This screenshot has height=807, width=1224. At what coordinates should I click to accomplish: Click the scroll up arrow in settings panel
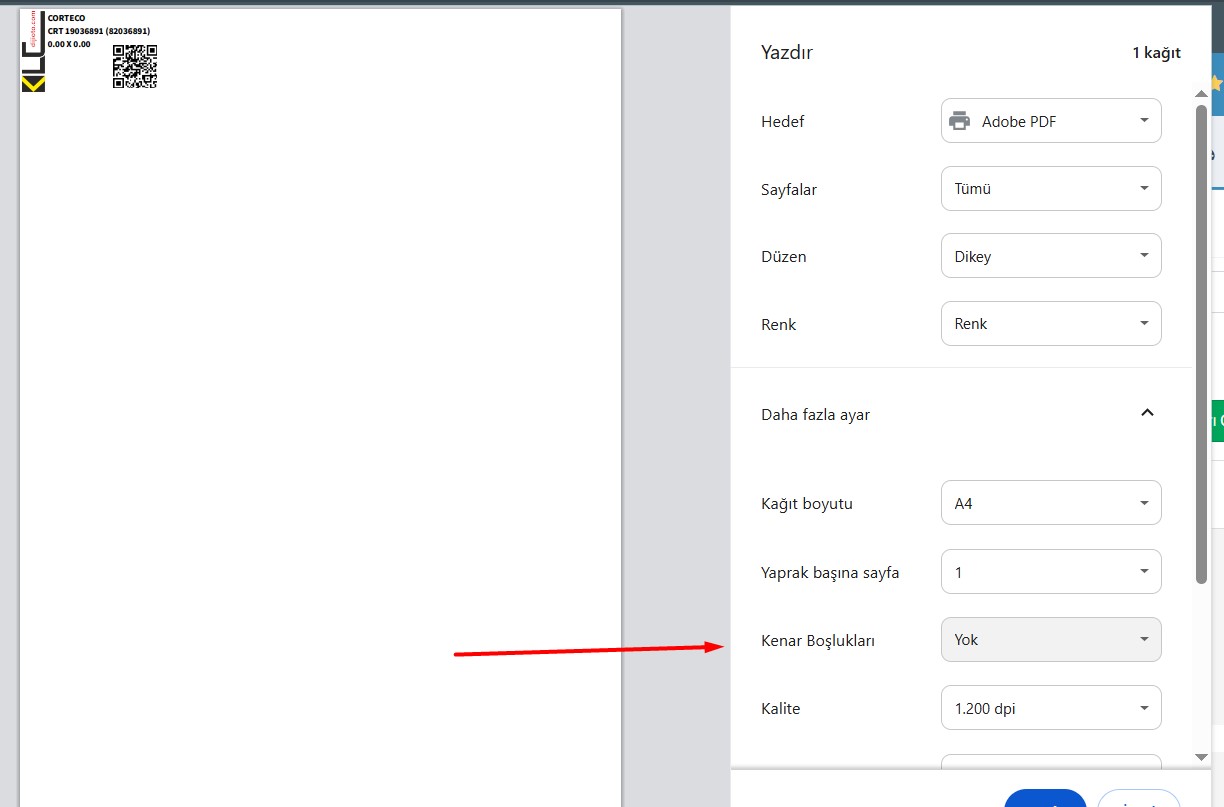pos(1201,94)
